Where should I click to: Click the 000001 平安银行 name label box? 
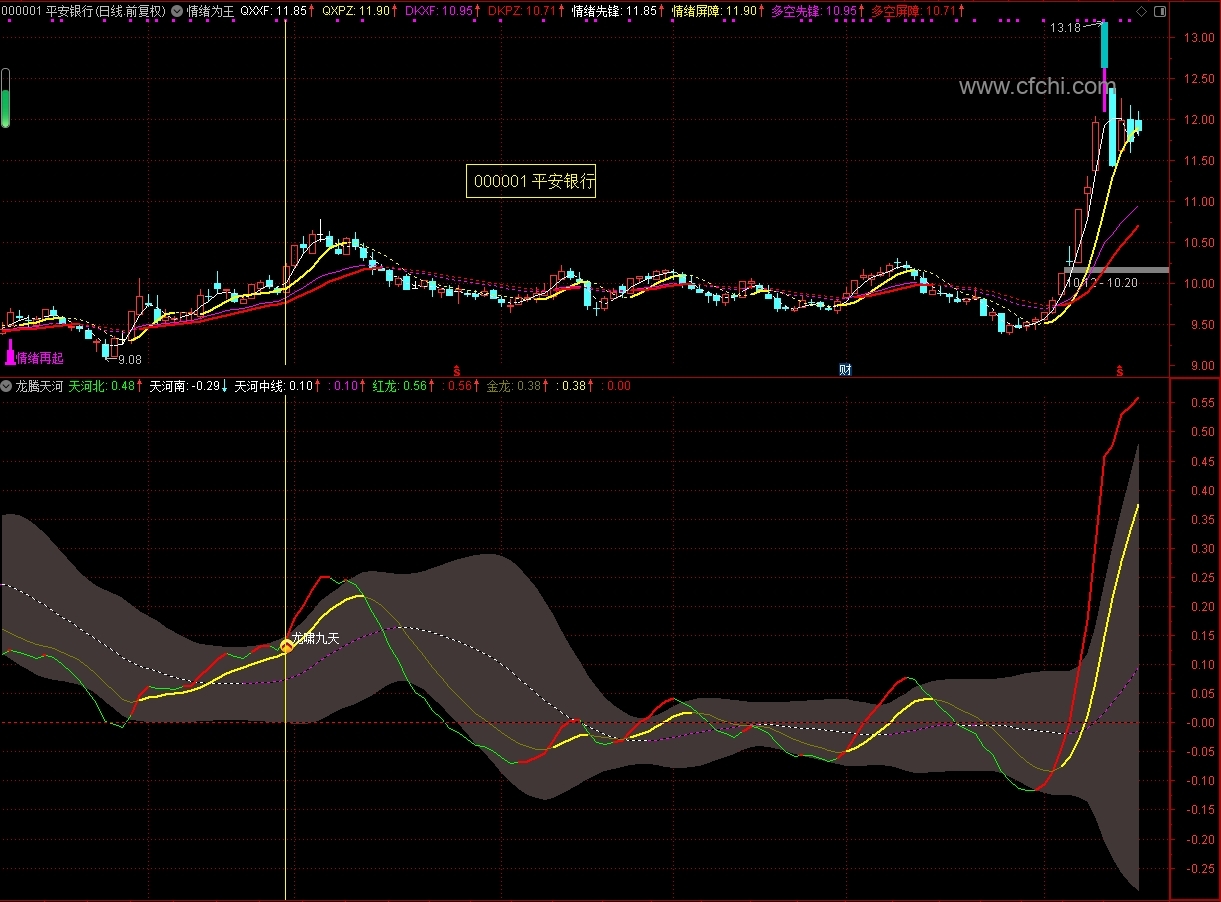tap(531, 181)
